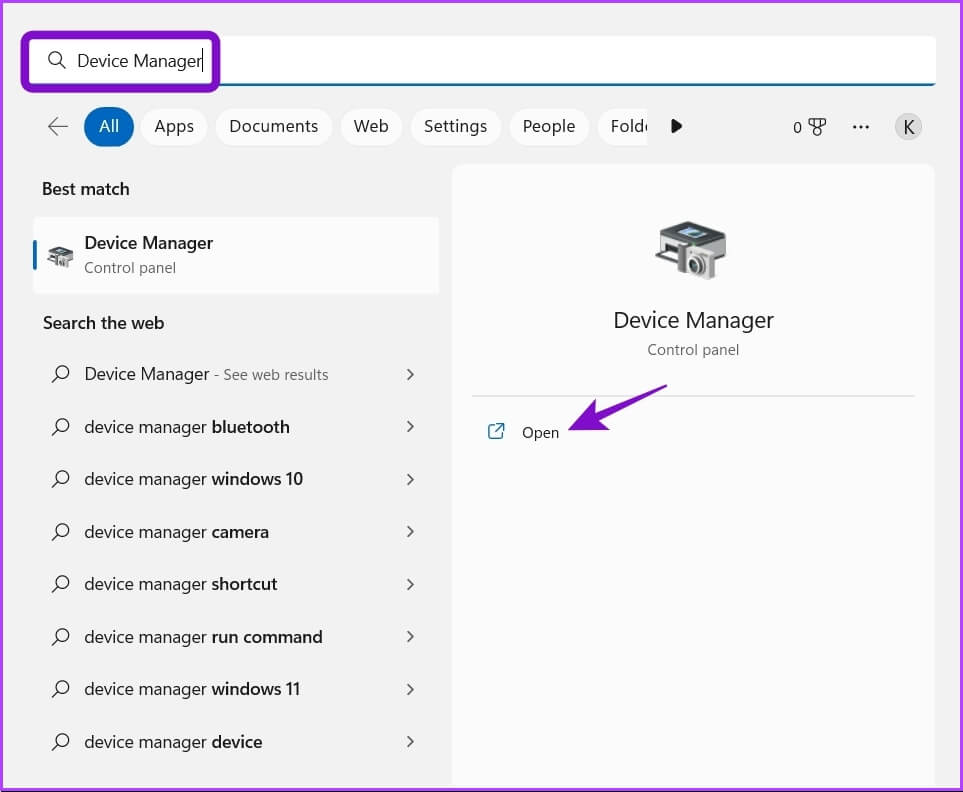
Task: Open Device Manager via the Open link
Action: click(540, 433)
